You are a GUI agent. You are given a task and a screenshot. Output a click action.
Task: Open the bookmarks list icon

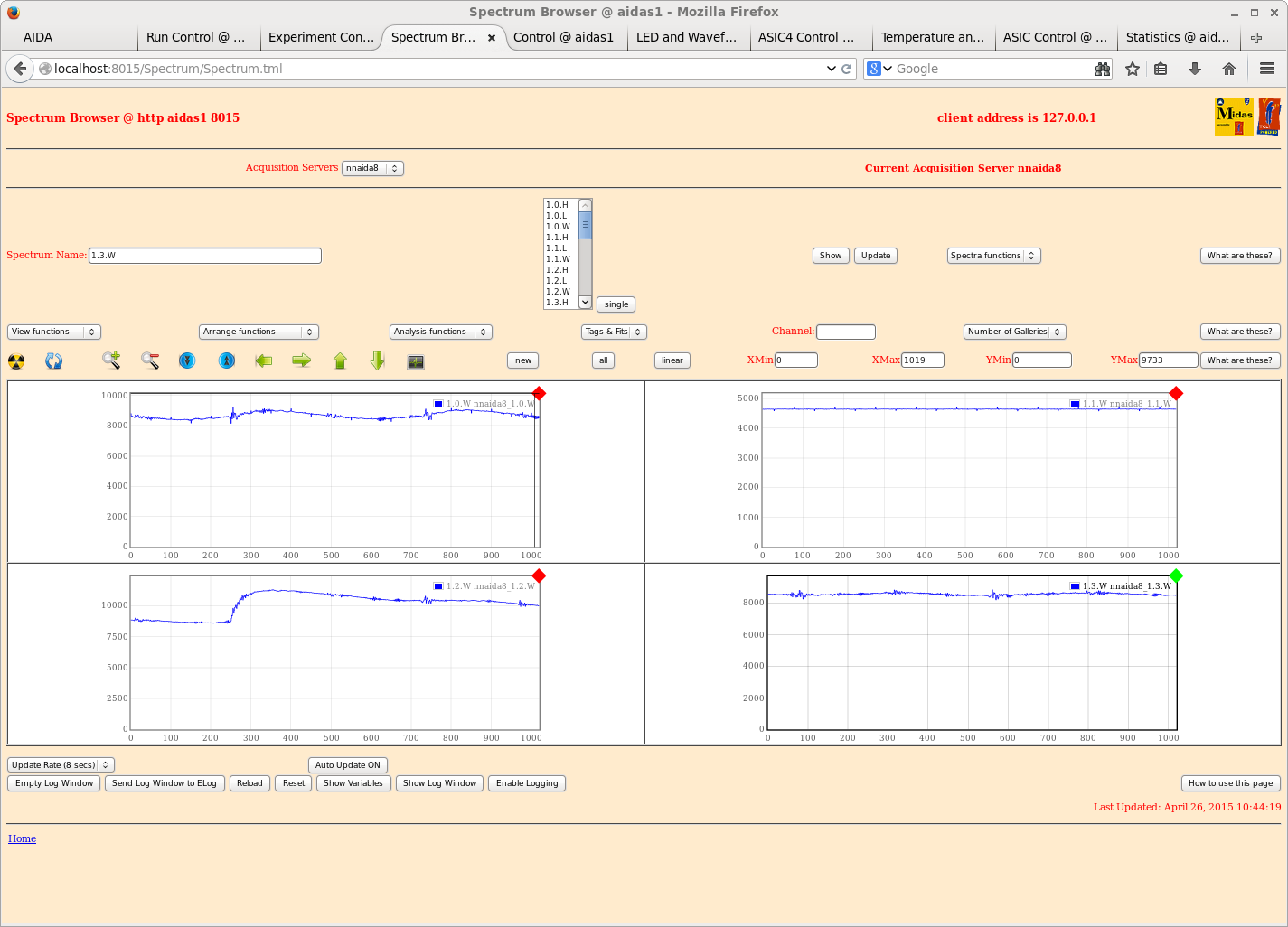click(1161, 69)
